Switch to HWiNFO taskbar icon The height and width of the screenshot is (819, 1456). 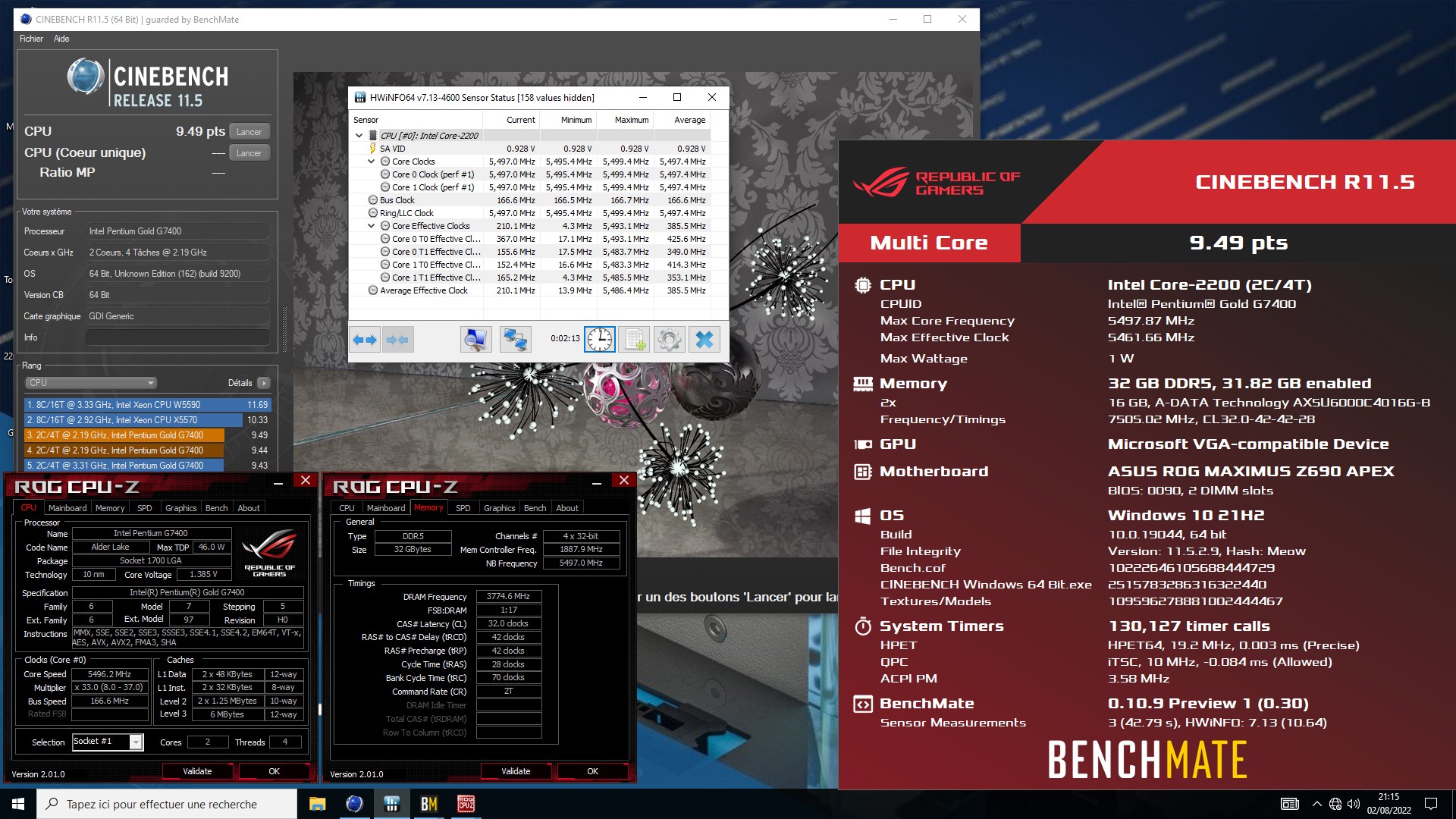tap(391, 804)
